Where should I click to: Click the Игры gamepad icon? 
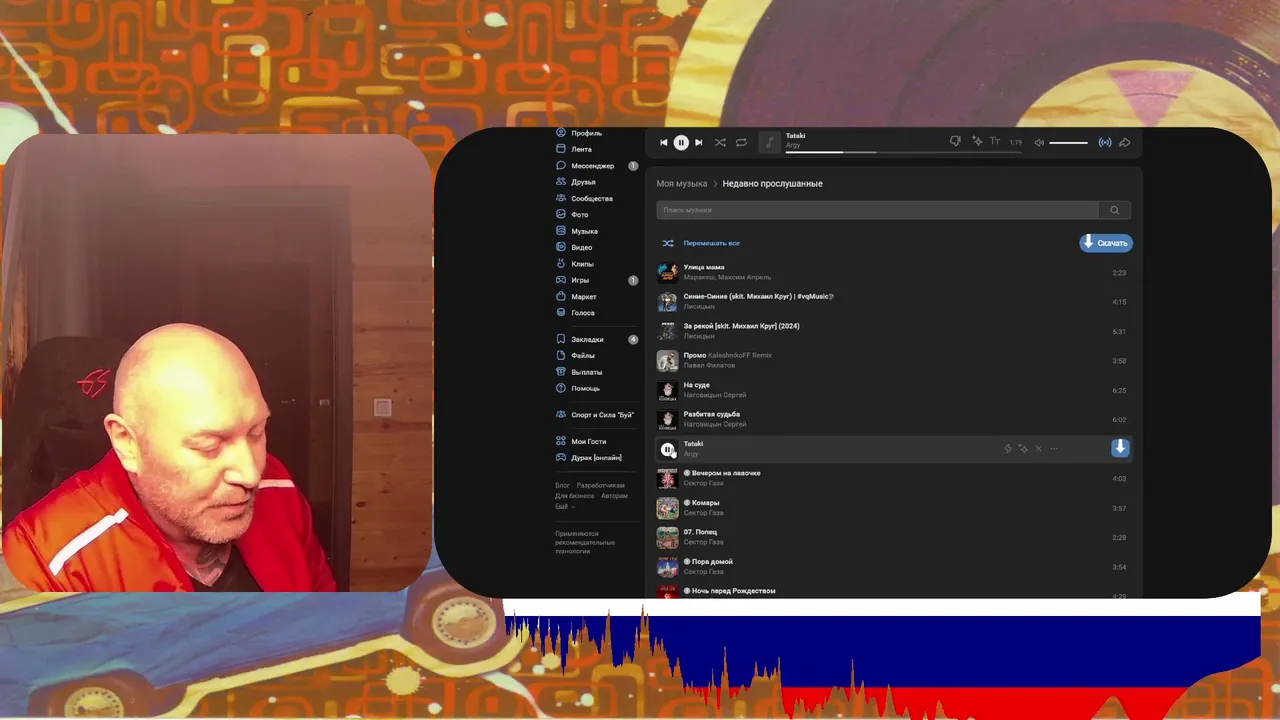561,280
